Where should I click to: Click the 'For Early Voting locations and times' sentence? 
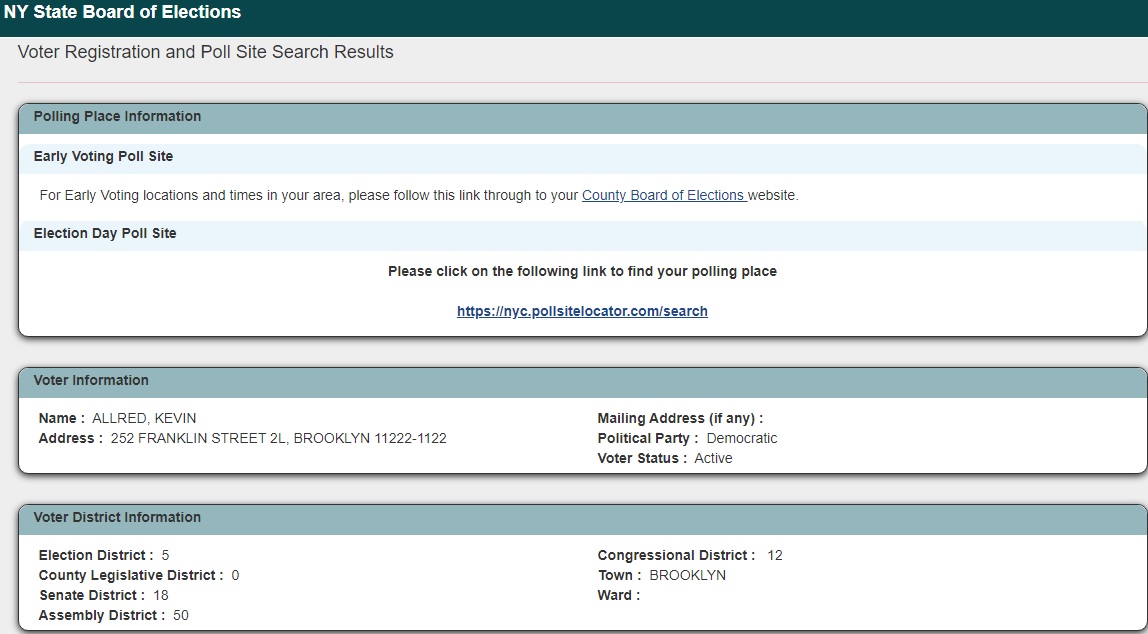click(x=419, y=195)
